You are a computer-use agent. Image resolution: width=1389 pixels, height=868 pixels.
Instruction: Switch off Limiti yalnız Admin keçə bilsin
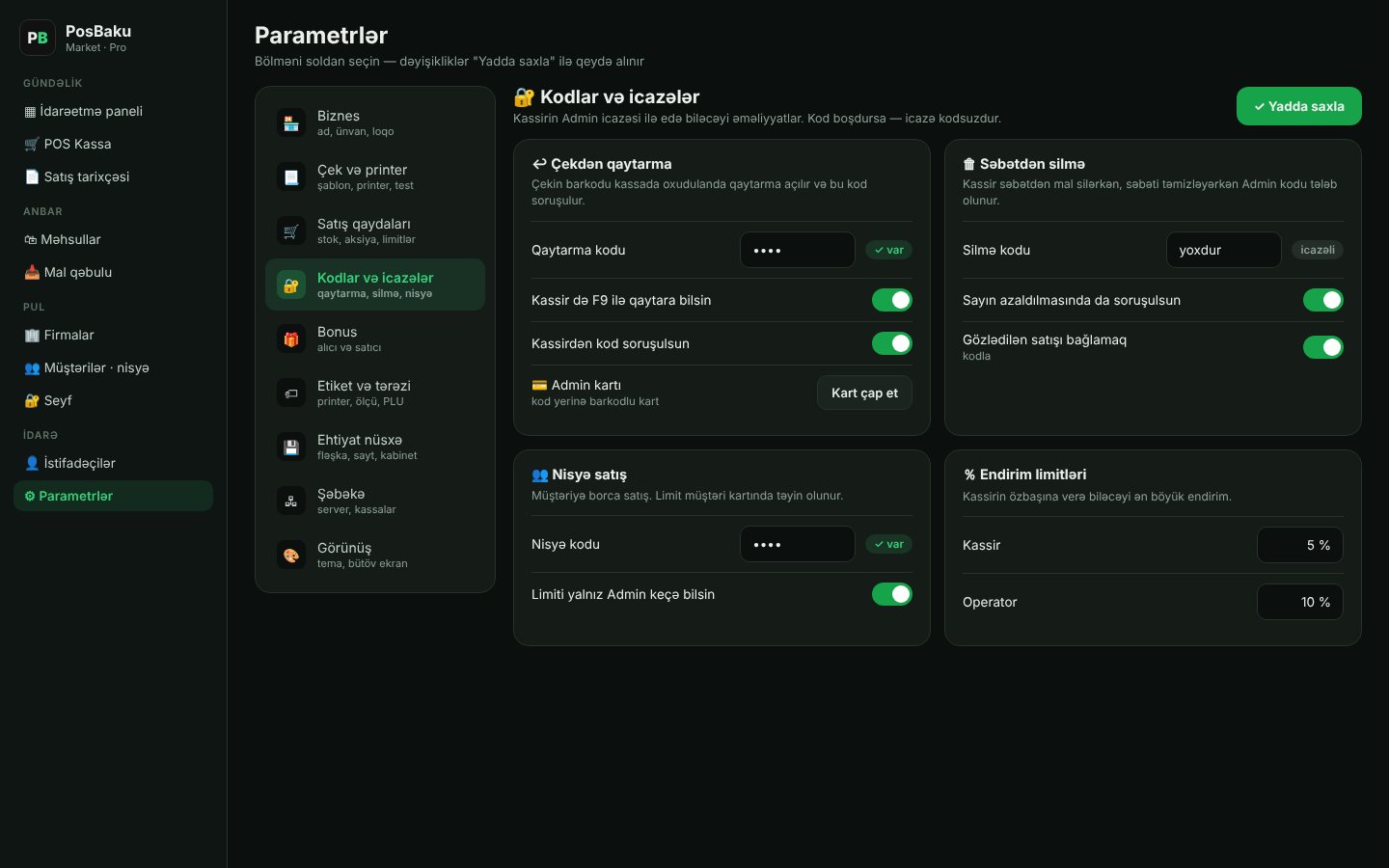(892, 594)
